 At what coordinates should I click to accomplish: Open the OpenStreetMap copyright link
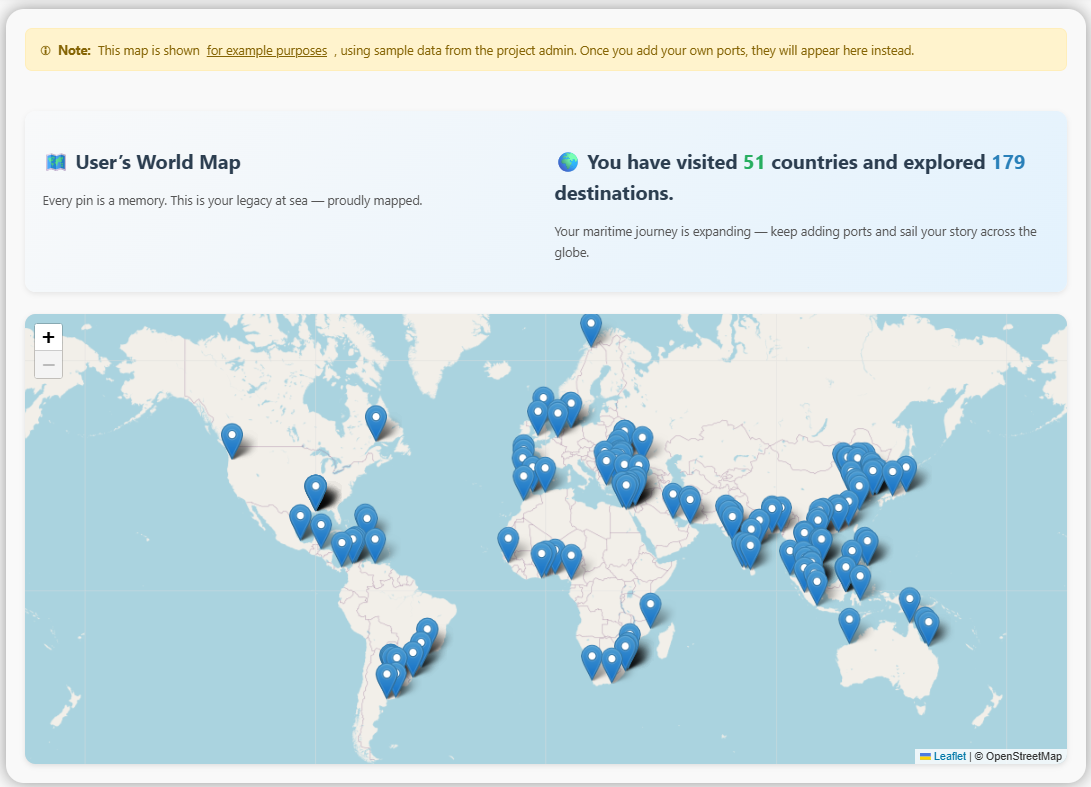(x=1023, y=756)
